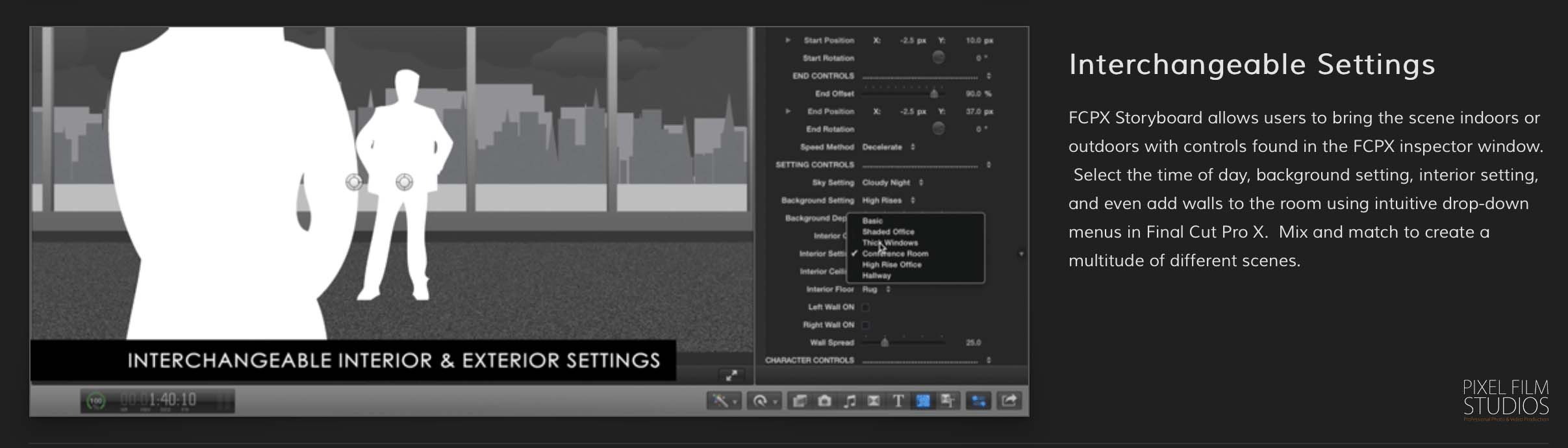Screen dimensions: 1568x448
Task: Expand the Start Position disclosure triangle
Action: (x=788, y=40)
